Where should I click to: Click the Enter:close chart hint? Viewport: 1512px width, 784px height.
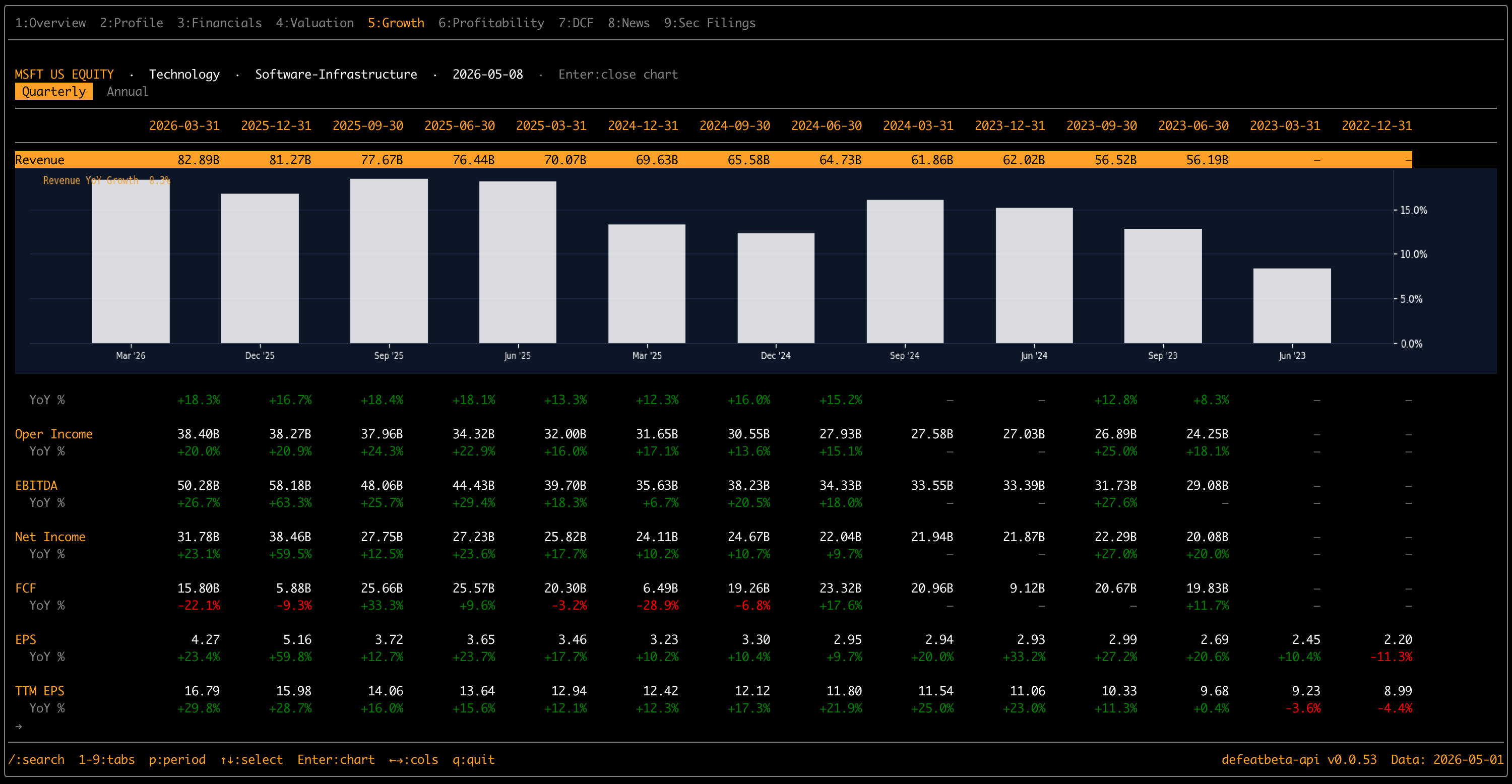(618, 75)
